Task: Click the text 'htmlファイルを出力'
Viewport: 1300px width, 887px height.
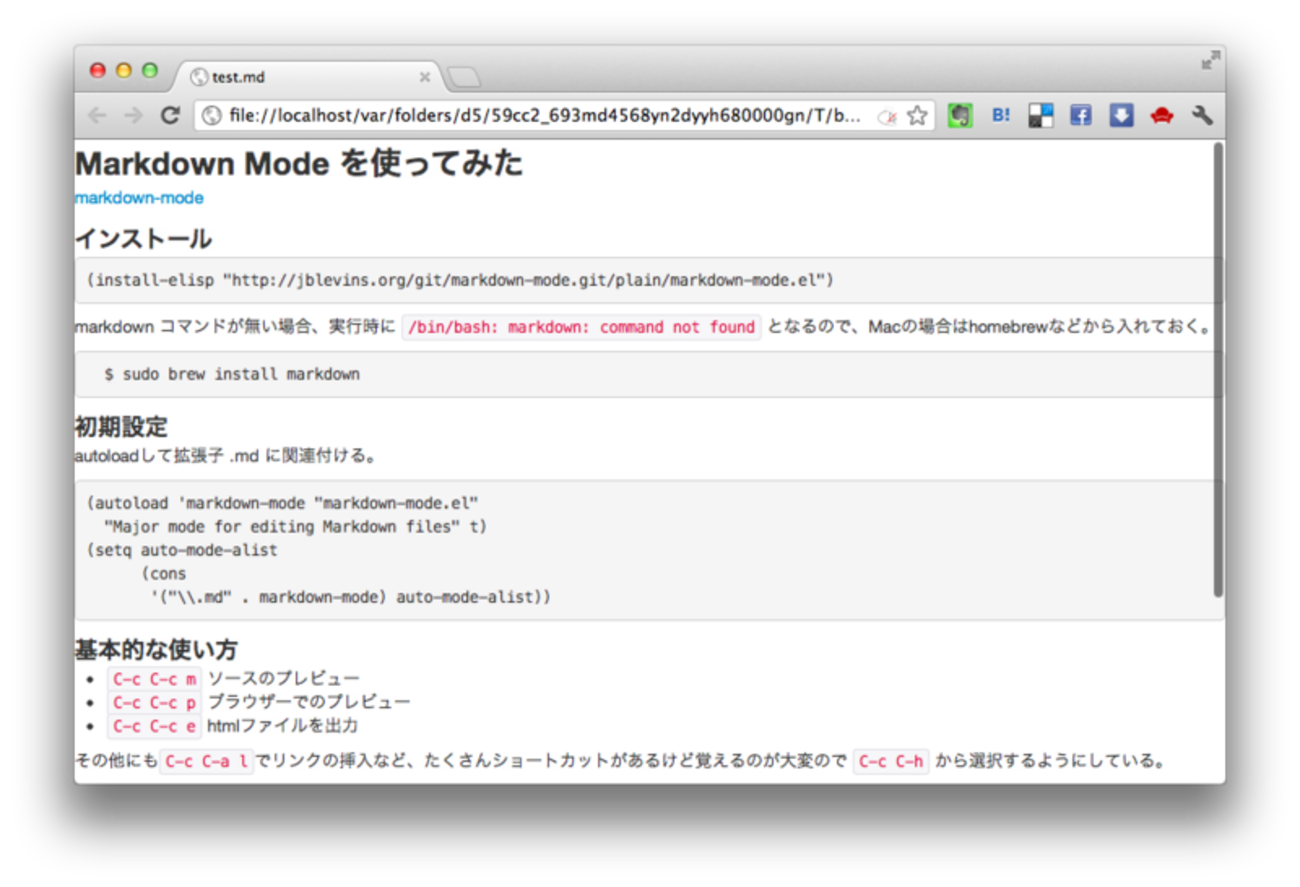Action: click(282, 726)
